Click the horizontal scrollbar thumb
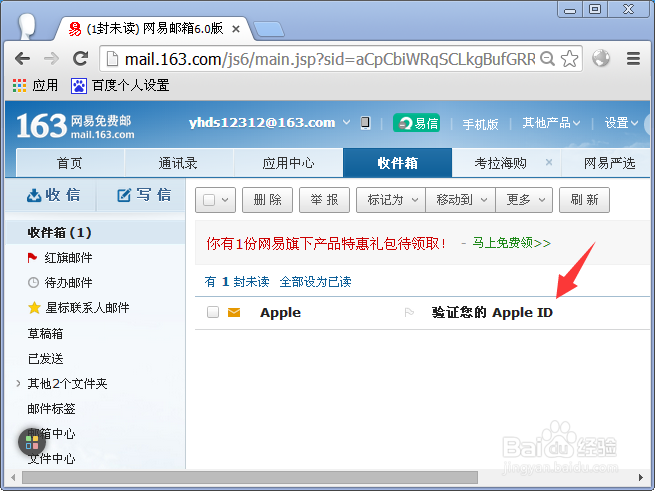Image resolution: width=655 pixels, height=491 pixels. (250, 477)
